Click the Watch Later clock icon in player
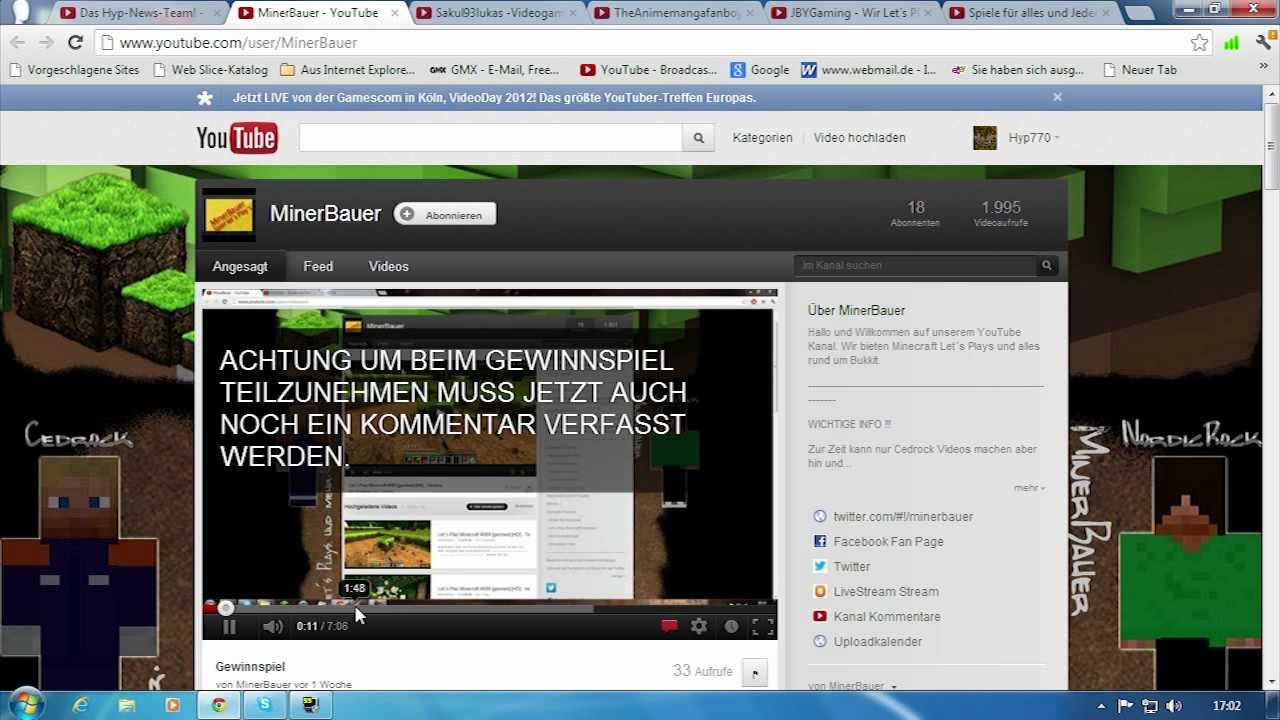The image size is (1280, 720). (731, 627)
